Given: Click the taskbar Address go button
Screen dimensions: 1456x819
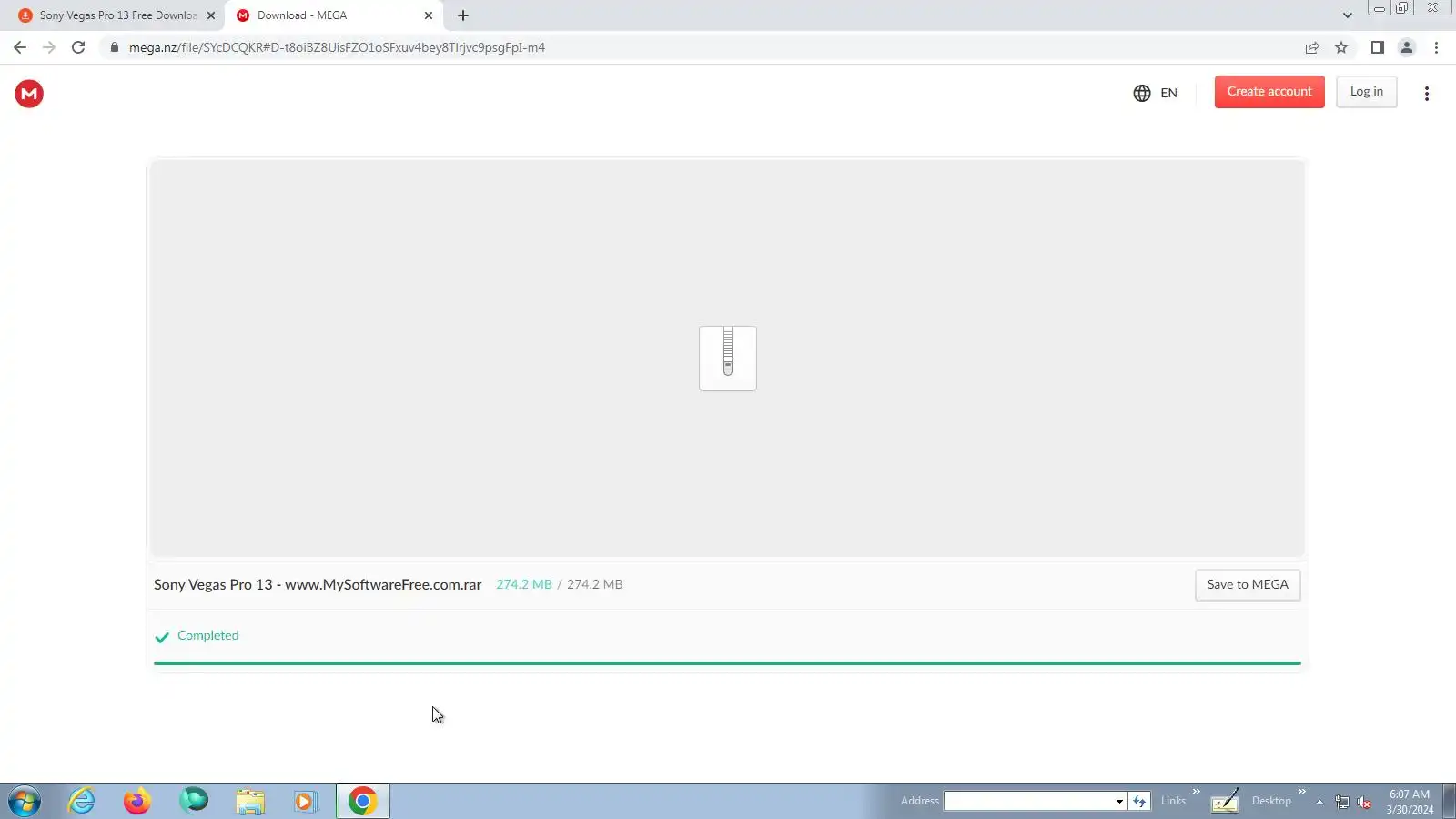Looking at the screenshot, I should click(1139, 801).
